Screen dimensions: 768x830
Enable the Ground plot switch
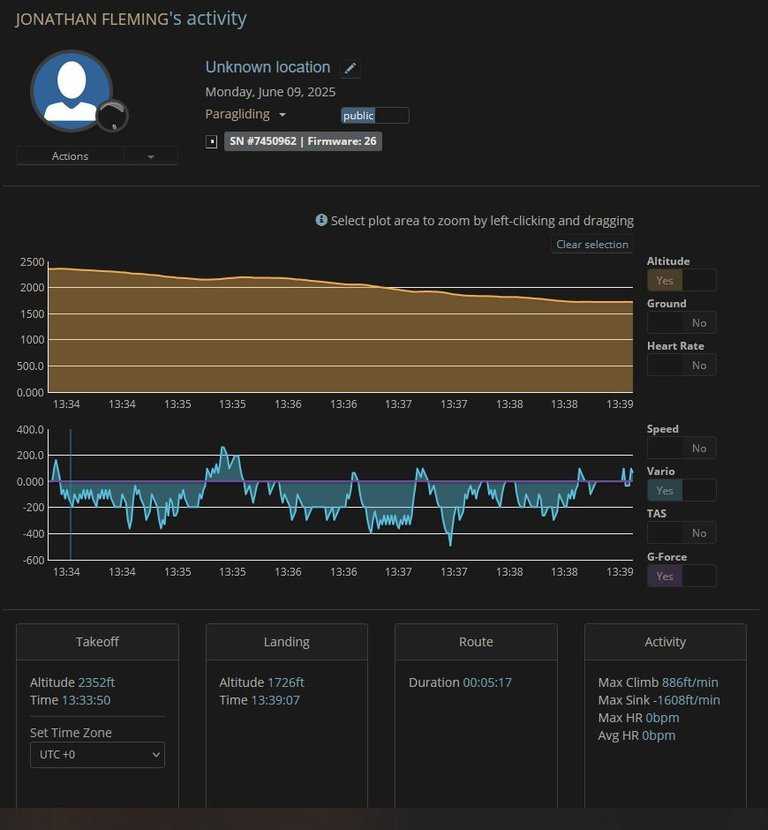tap(682, 322)
